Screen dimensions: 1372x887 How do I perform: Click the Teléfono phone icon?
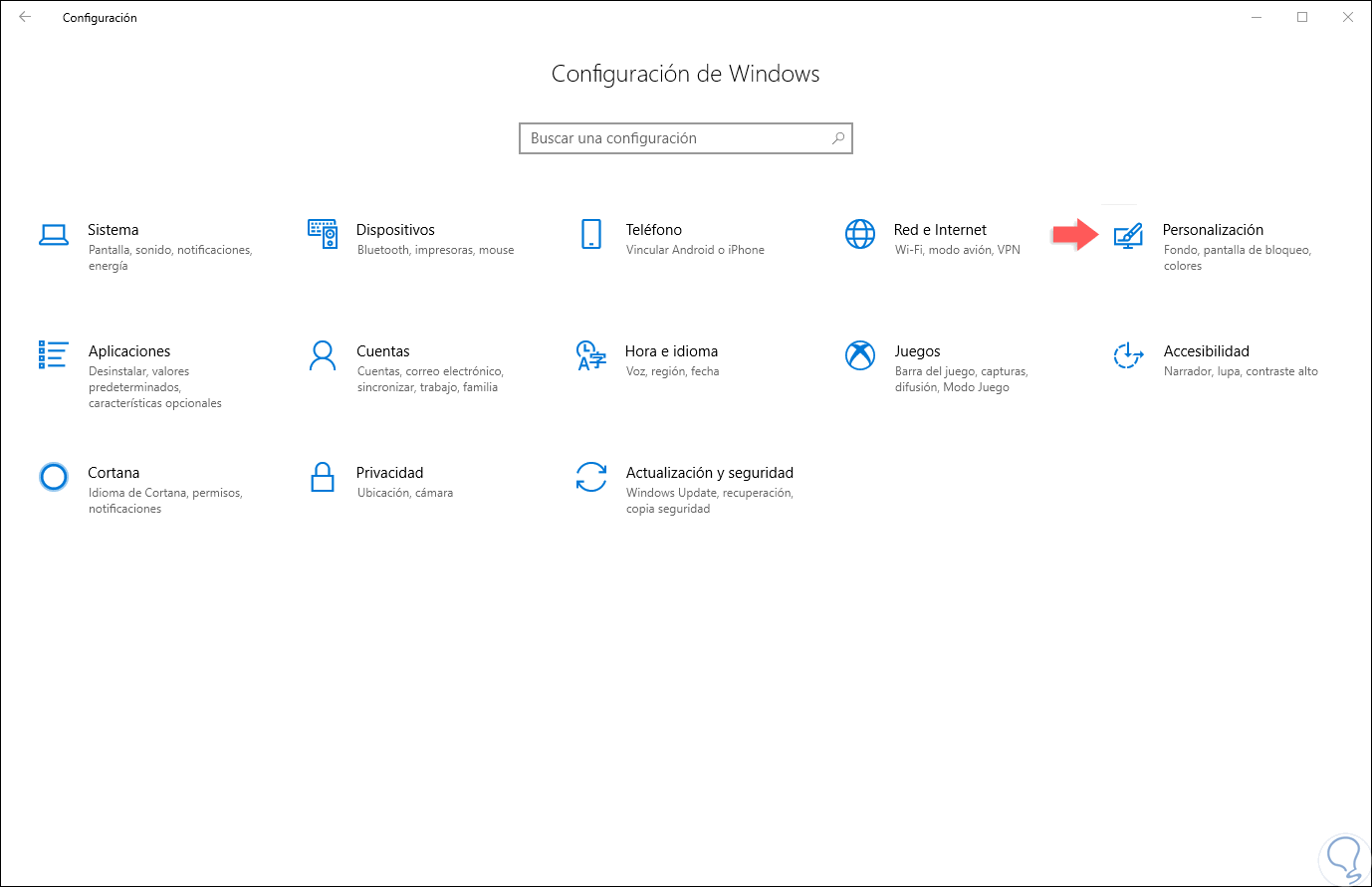pos(591,234)
